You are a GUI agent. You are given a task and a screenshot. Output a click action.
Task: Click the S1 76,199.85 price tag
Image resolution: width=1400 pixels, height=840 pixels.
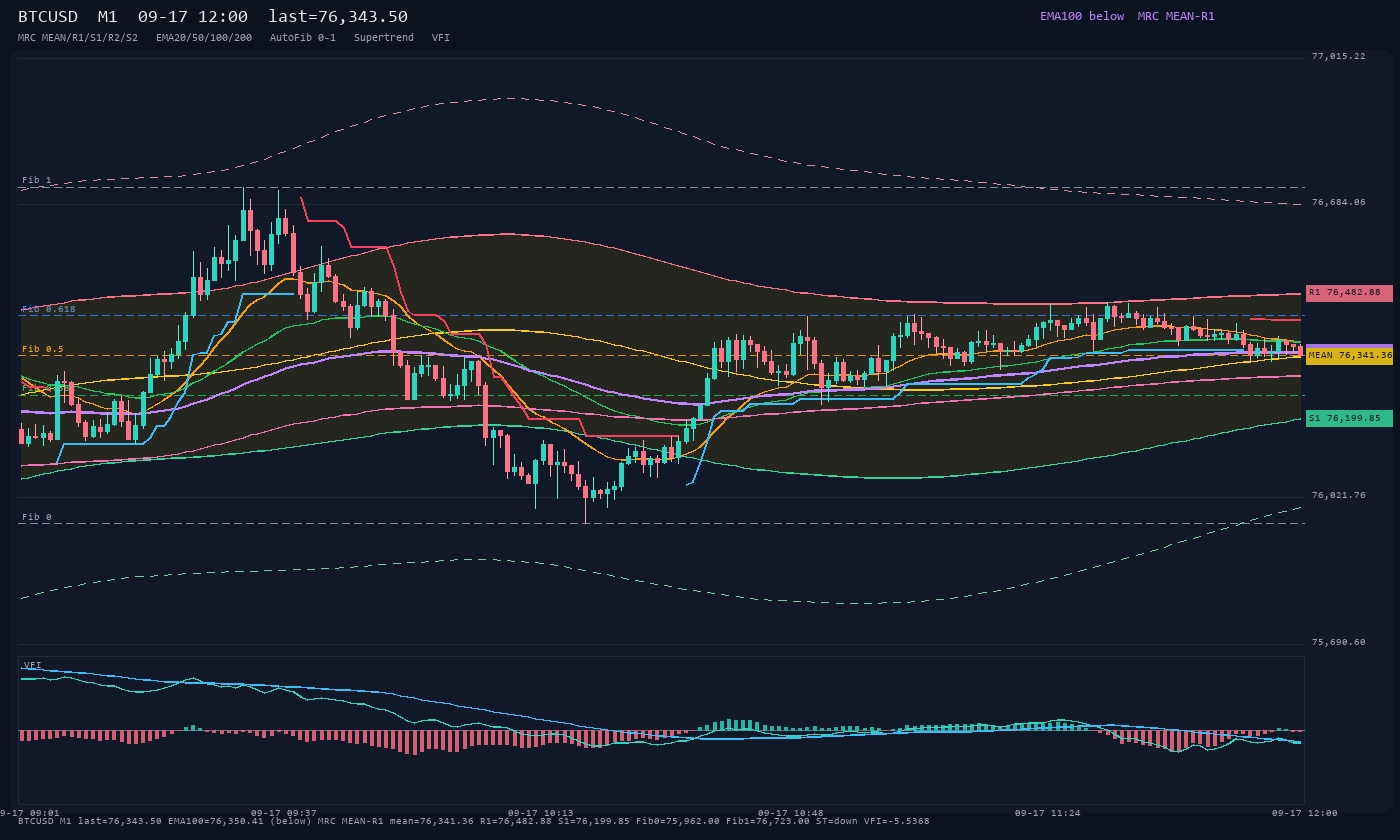pos(1349,418)
